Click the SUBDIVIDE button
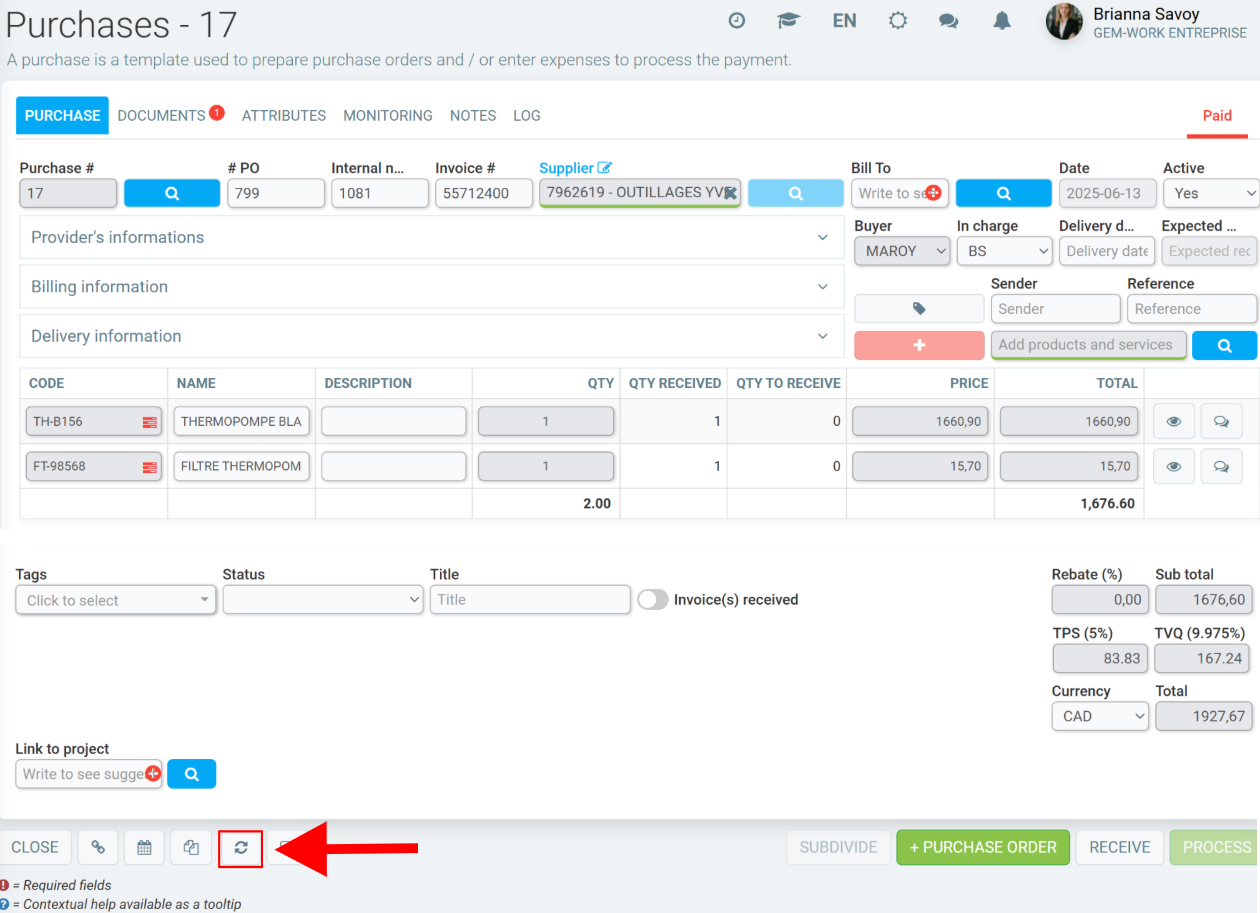1260x913 pixels. click(x=838, y=847)
